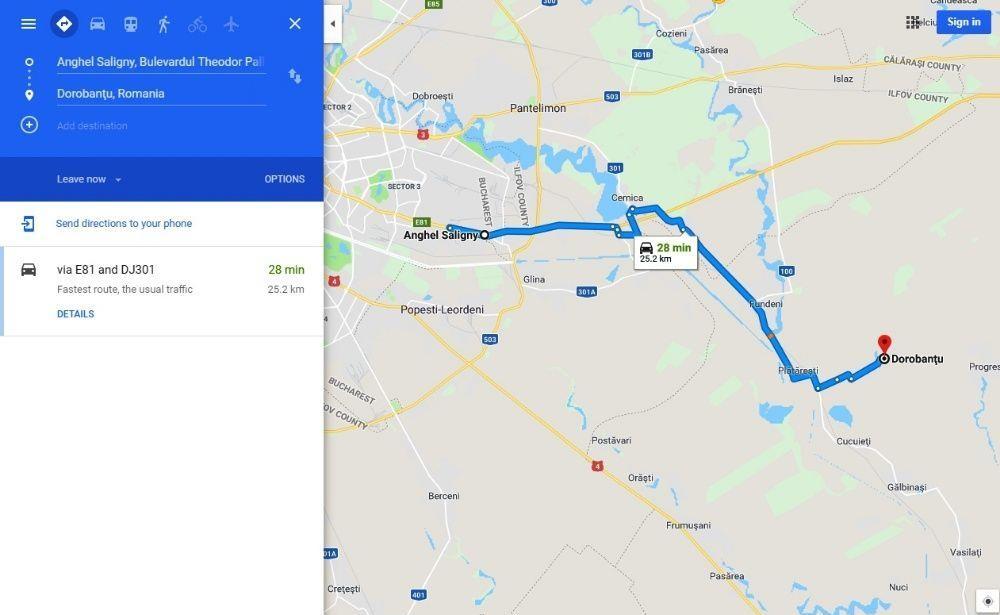Show your location on the map

point(987,601)
